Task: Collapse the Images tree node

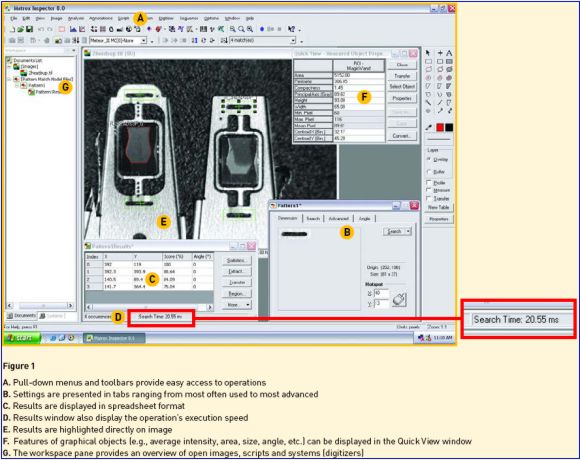Action: click(9, 67)
